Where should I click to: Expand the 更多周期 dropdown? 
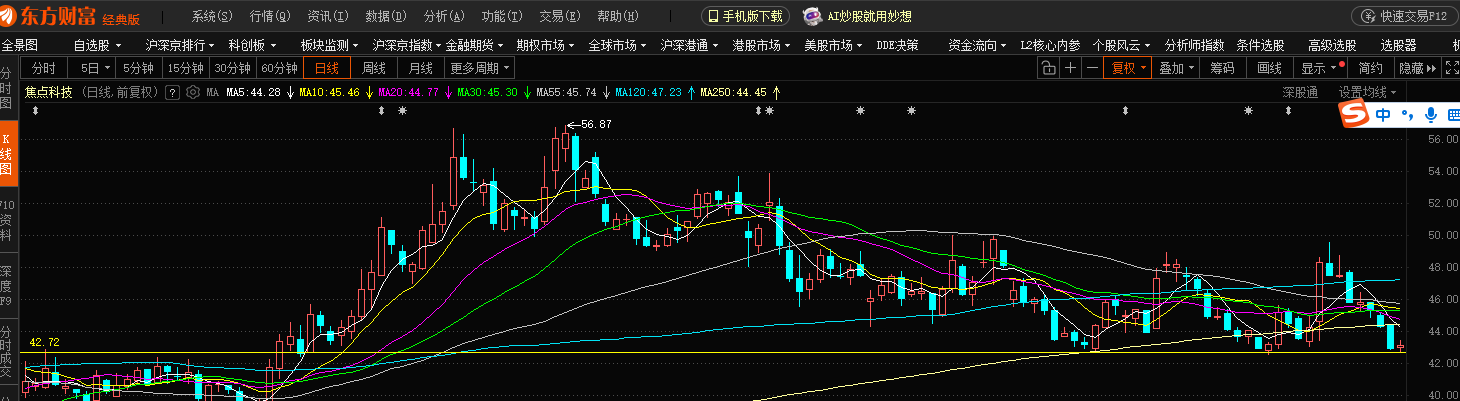[479, 68]
